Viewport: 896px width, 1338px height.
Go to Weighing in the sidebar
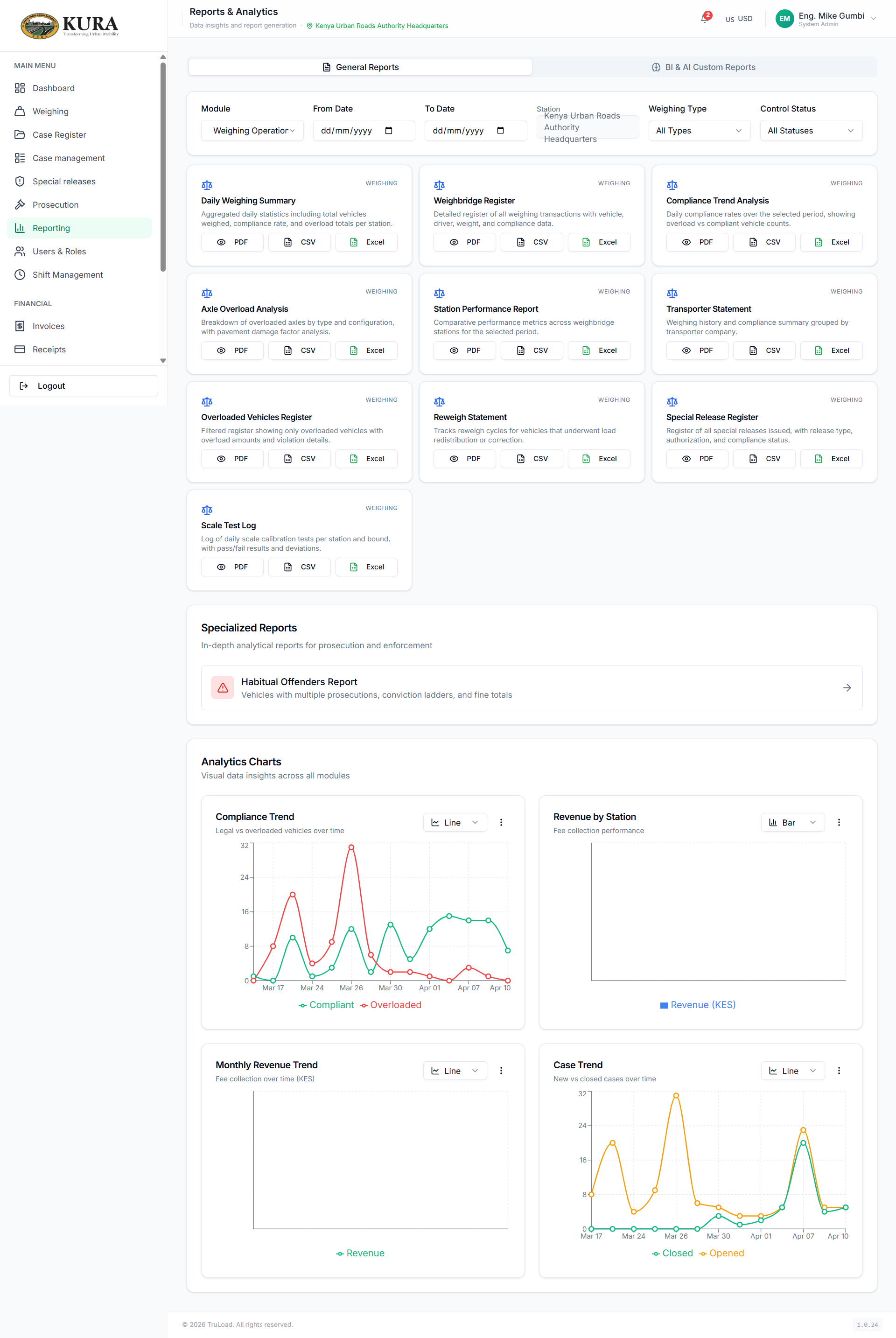coord(79,112)
